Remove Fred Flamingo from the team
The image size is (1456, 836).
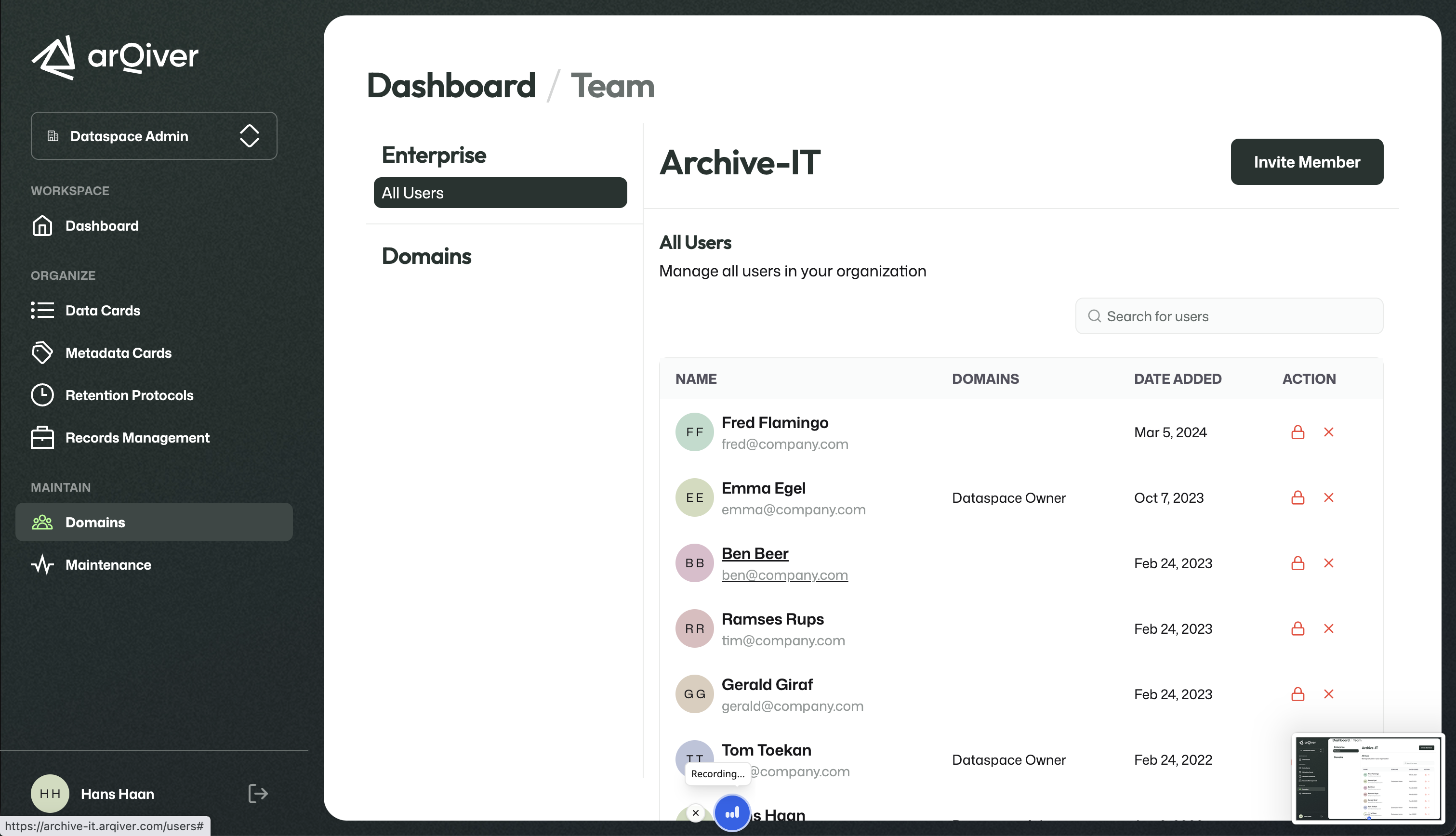point(1328,432)
